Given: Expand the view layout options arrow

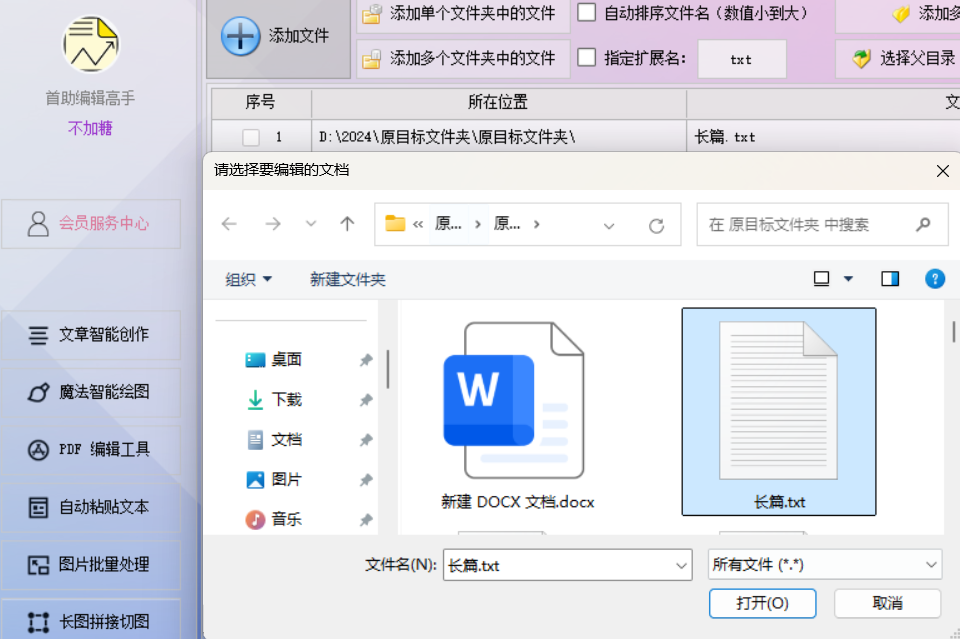Looking at the screenshot, I should (x=849, y=279).
